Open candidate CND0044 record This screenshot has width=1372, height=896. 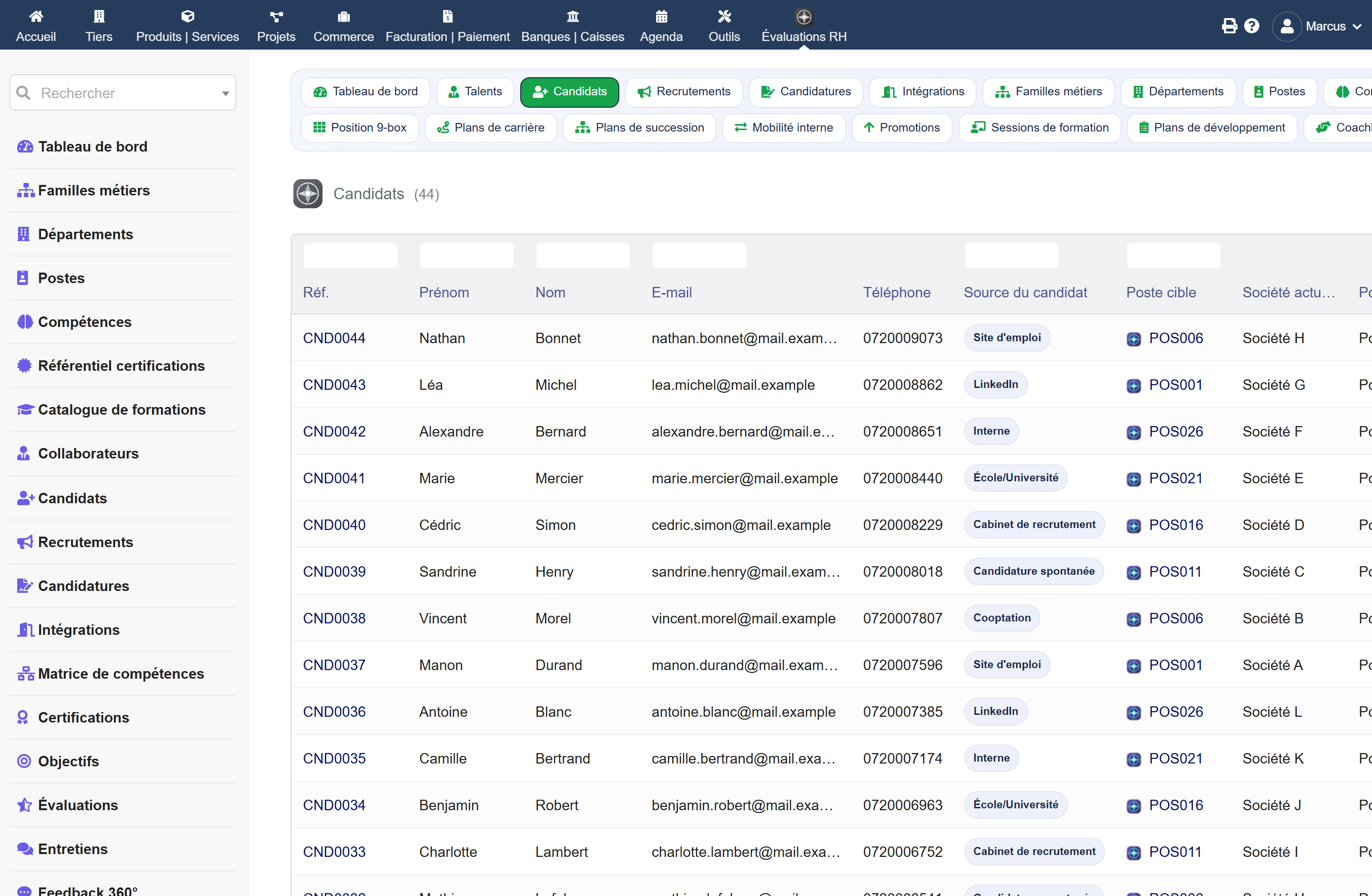click(334, 338)
